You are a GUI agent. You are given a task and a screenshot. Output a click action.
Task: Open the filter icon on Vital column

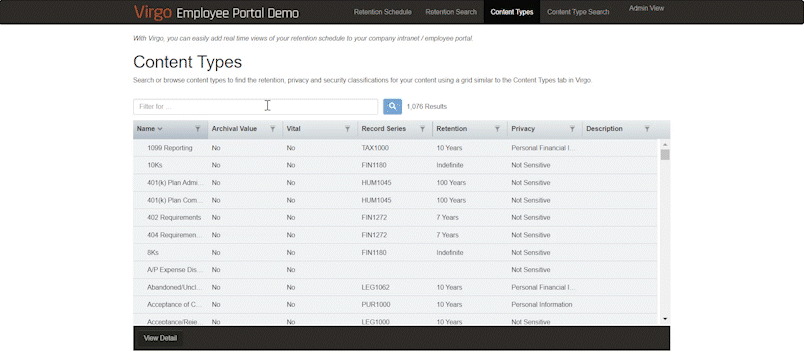347,129
